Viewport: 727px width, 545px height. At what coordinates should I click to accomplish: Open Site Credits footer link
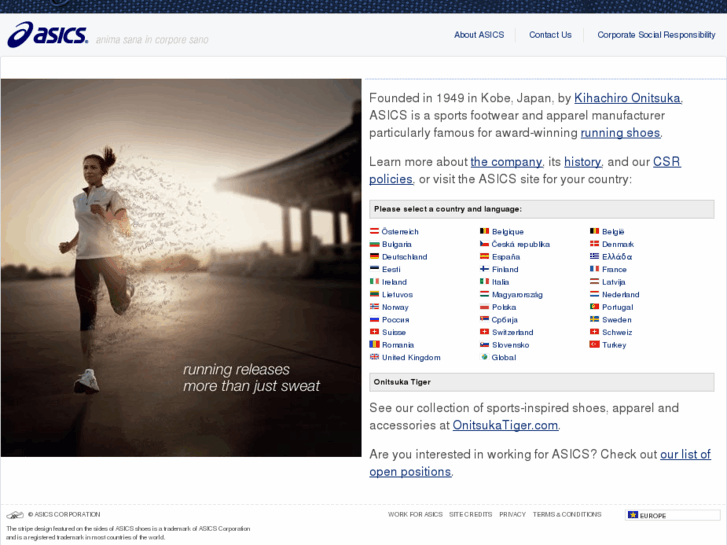tap(471, 514)
